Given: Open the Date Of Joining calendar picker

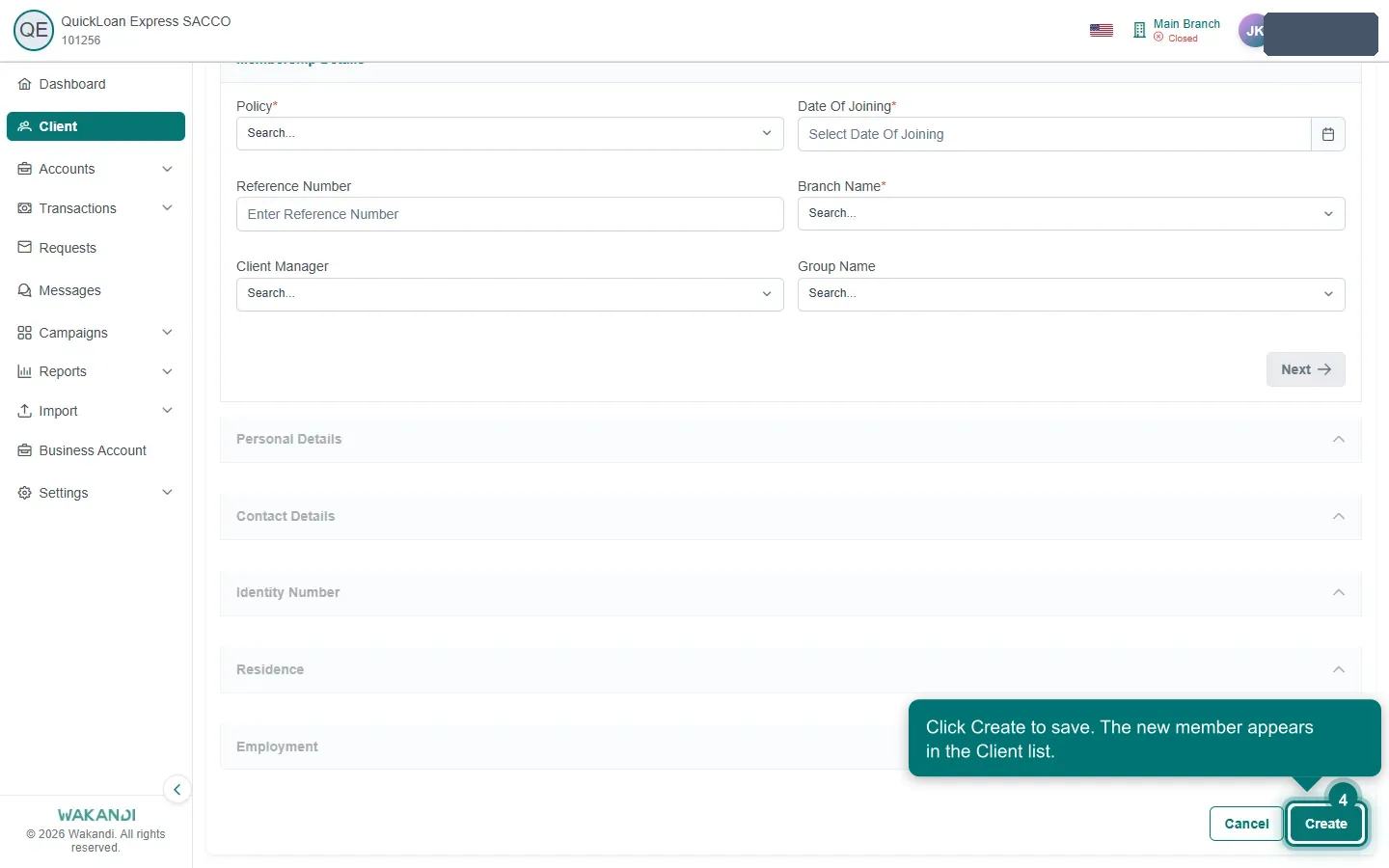Looking at the screenshot, I should point(1328,134).
